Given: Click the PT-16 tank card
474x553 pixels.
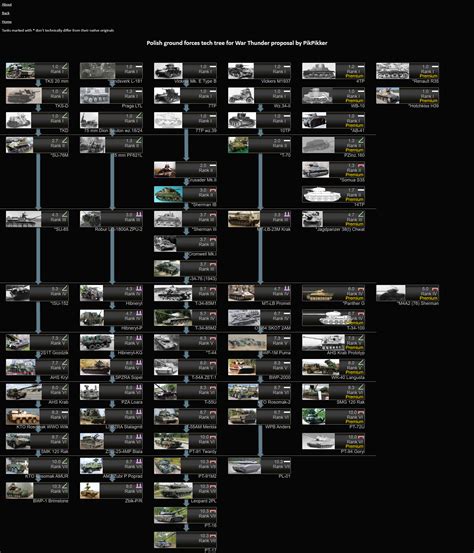Looking at the screenshot, I should (x=185, y=515).
